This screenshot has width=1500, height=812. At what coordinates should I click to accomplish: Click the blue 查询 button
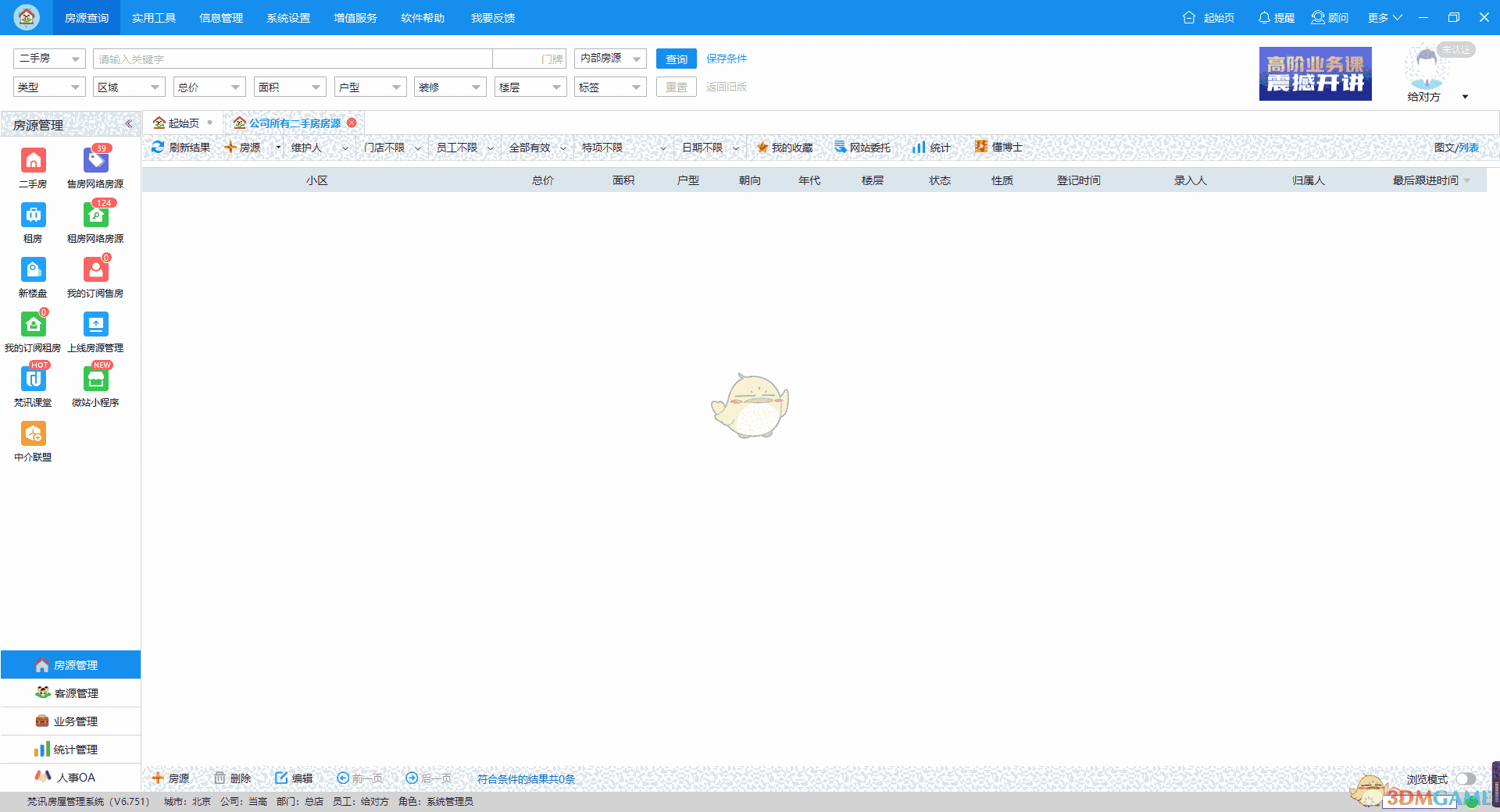676,59
